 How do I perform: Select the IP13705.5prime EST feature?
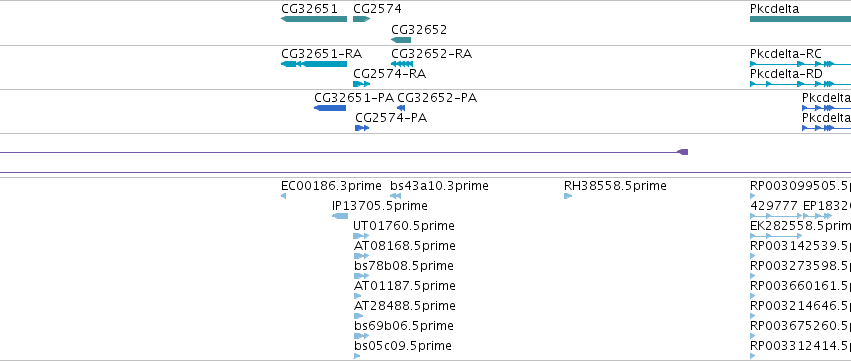pos(340,216)
